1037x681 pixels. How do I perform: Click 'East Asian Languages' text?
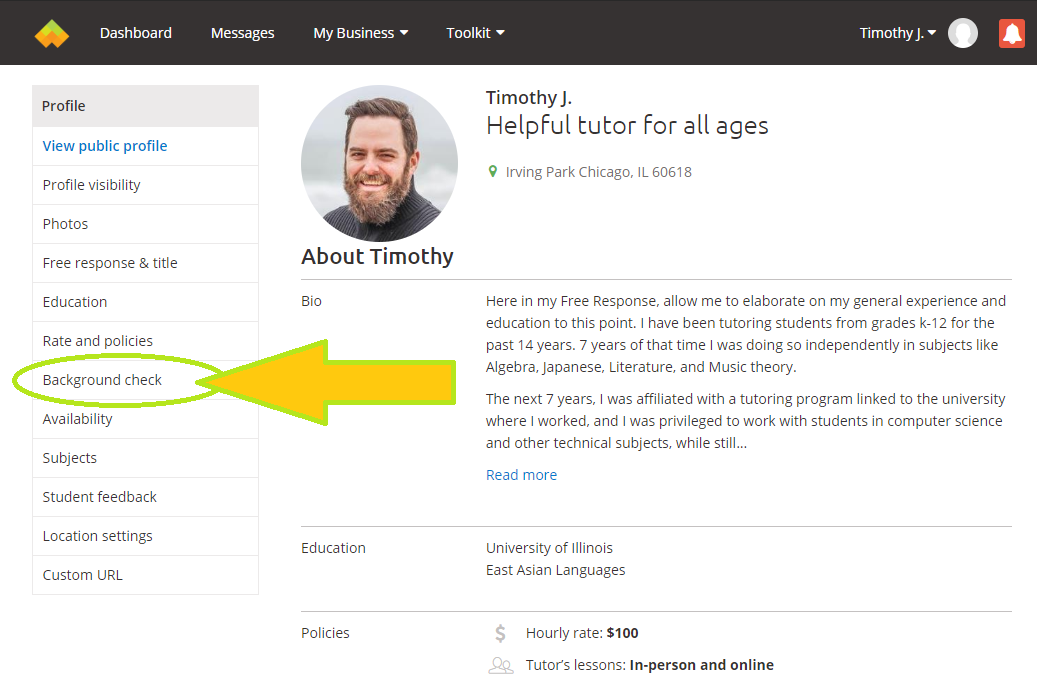pyautogui.click(x=556, y=570)
